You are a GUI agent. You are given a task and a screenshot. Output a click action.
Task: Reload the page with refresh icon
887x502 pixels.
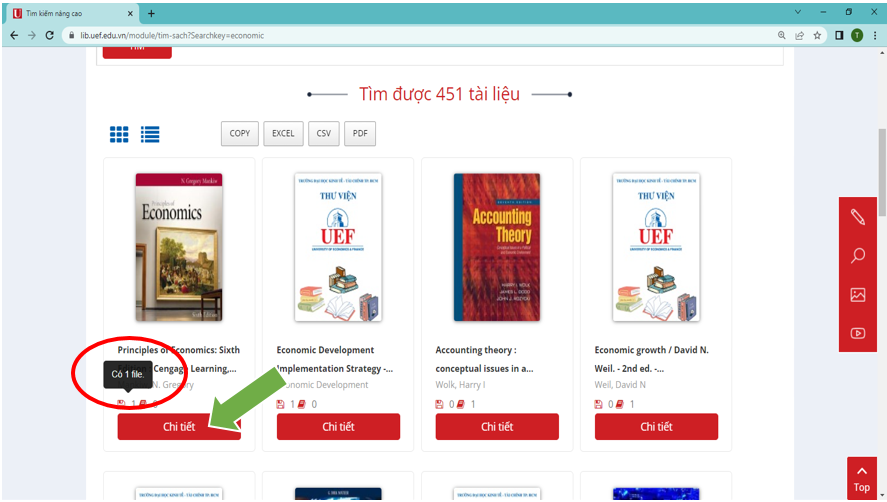click(x=50, y=35)
